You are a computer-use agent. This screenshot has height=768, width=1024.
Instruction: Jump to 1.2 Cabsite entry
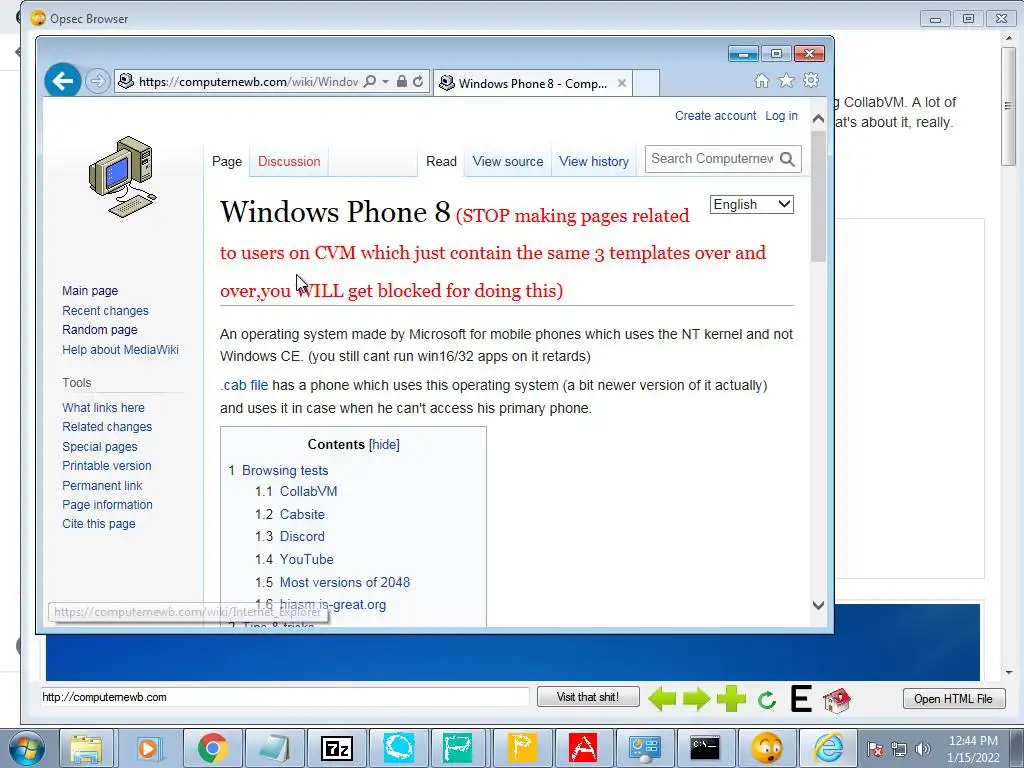coord(302,515)
